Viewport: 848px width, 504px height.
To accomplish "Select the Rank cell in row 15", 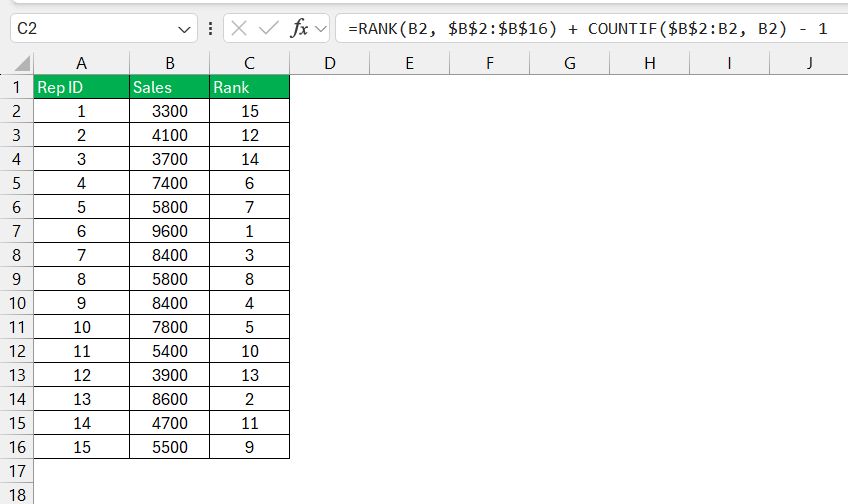I will pos(249,423).
